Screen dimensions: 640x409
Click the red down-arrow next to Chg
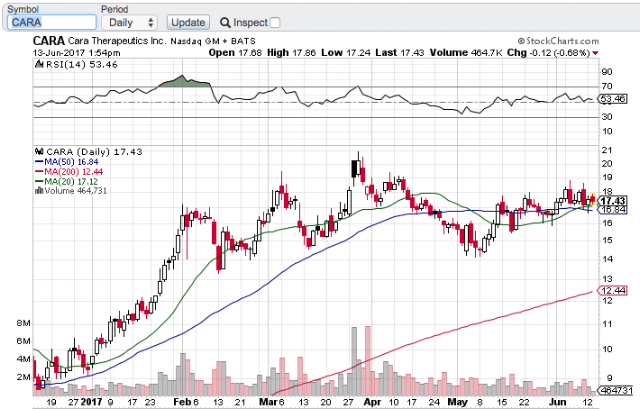[x=595, y=53]
